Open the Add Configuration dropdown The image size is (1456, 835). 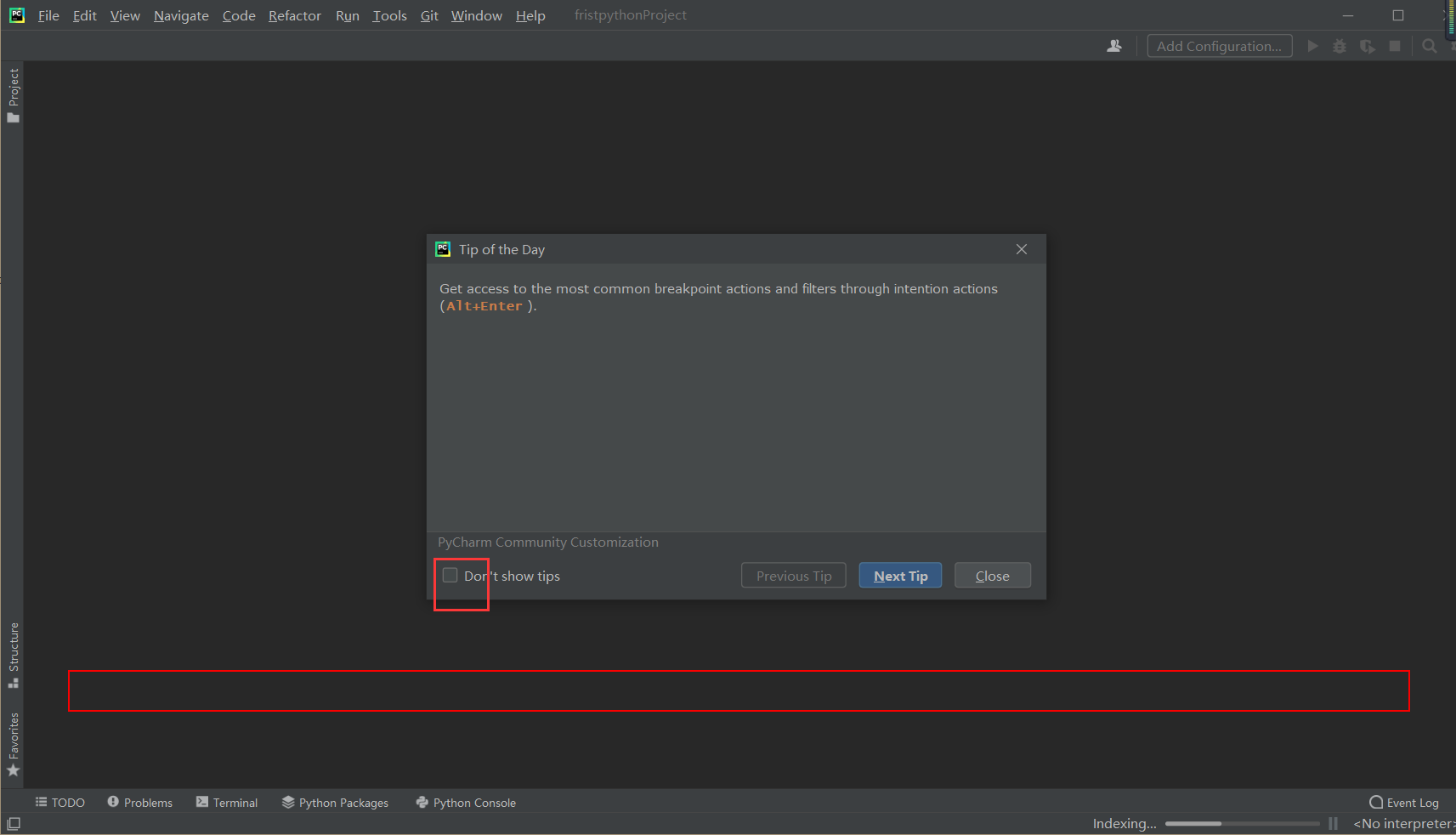[x=1220, y=46]
